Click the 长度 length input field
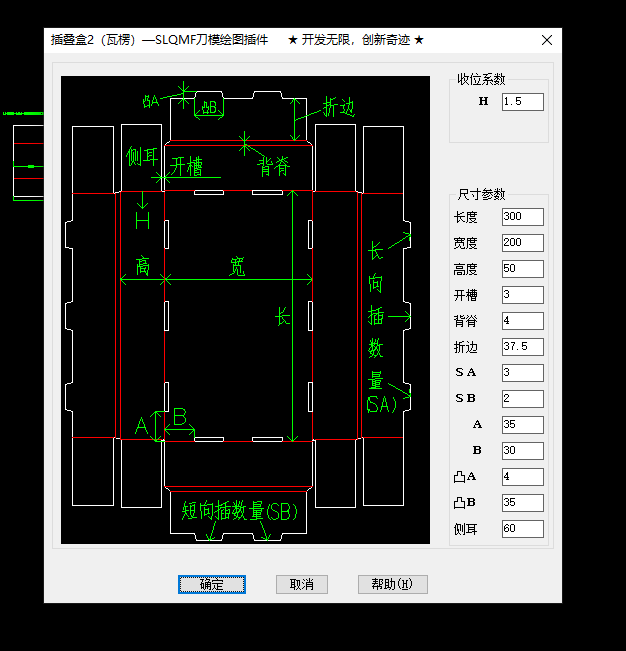The height and width of the screenshot is (651, 626). point(522,217)
